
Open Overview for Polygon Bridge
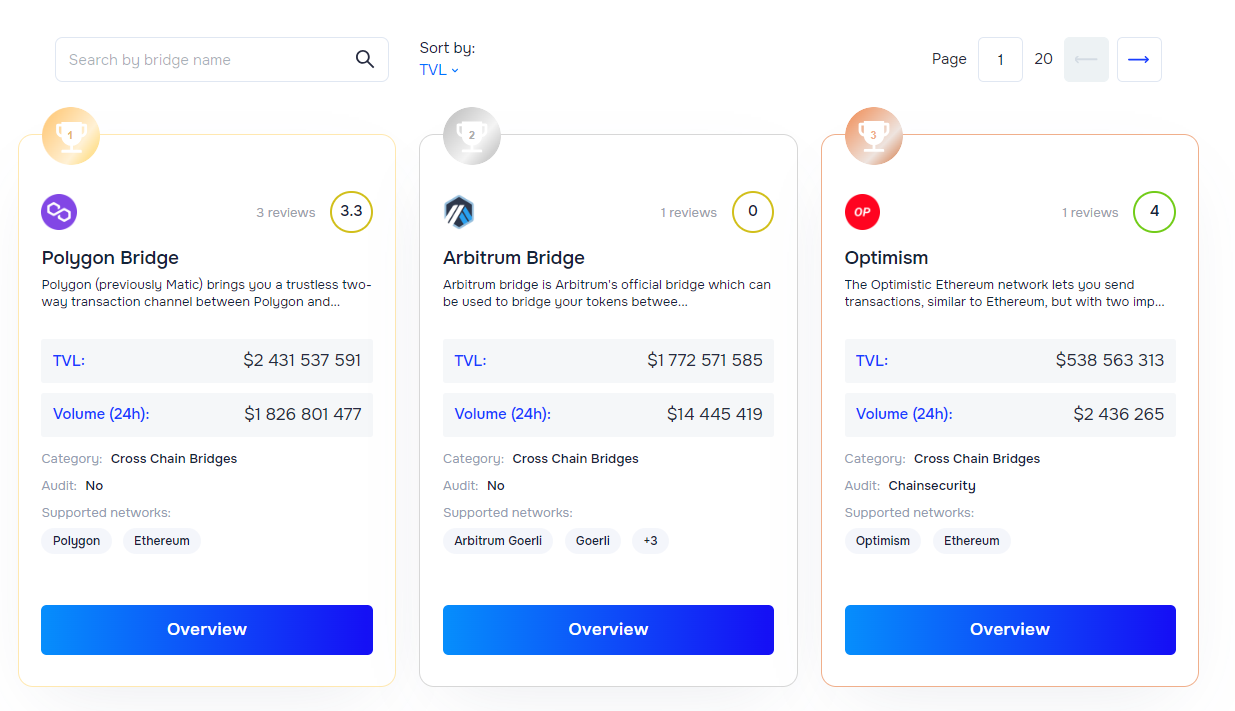pyautogui.click(x=207, y=630)
